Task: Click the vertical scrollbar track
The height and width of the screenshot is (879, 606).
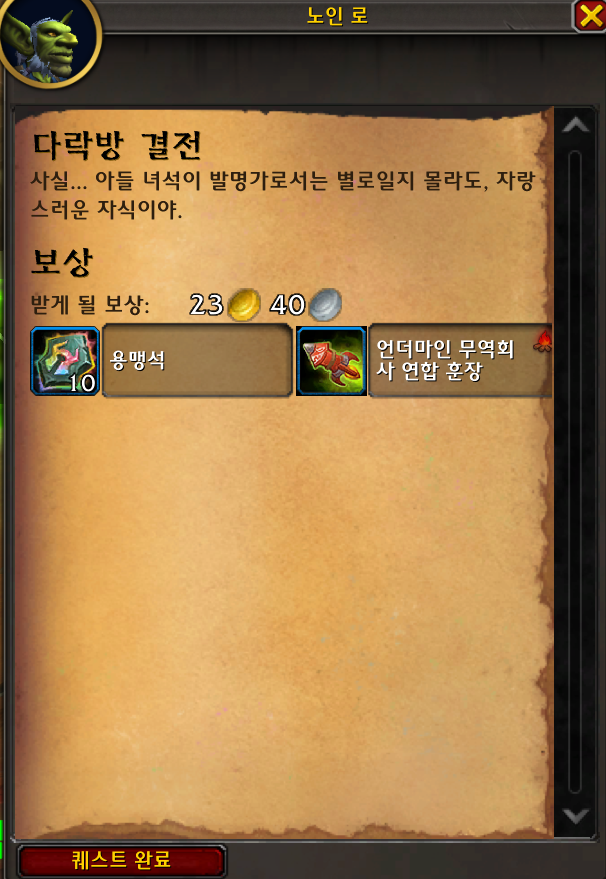Action: 575,471
